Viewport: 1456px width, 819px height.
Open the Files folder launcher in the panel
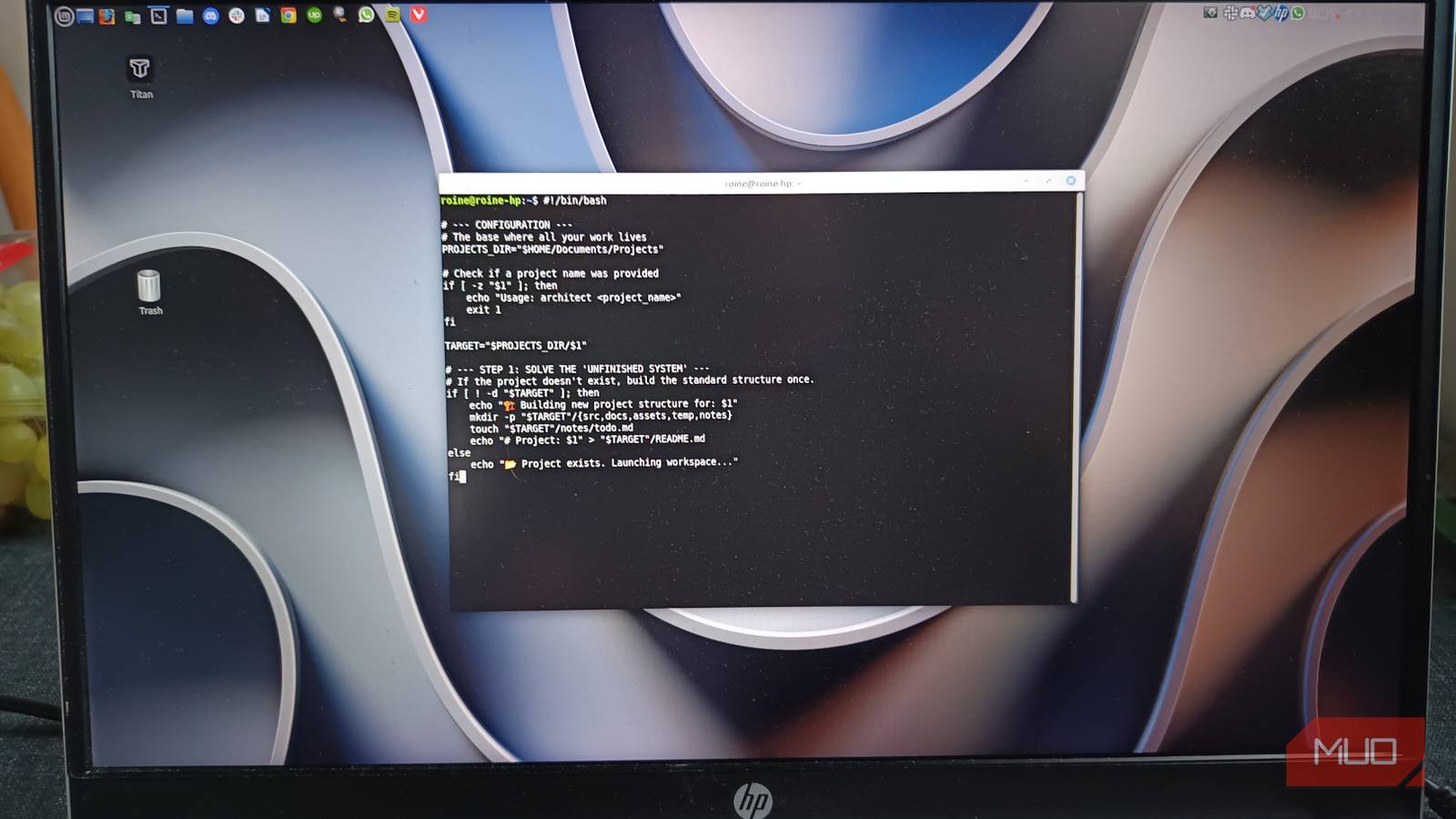[185, 15]
